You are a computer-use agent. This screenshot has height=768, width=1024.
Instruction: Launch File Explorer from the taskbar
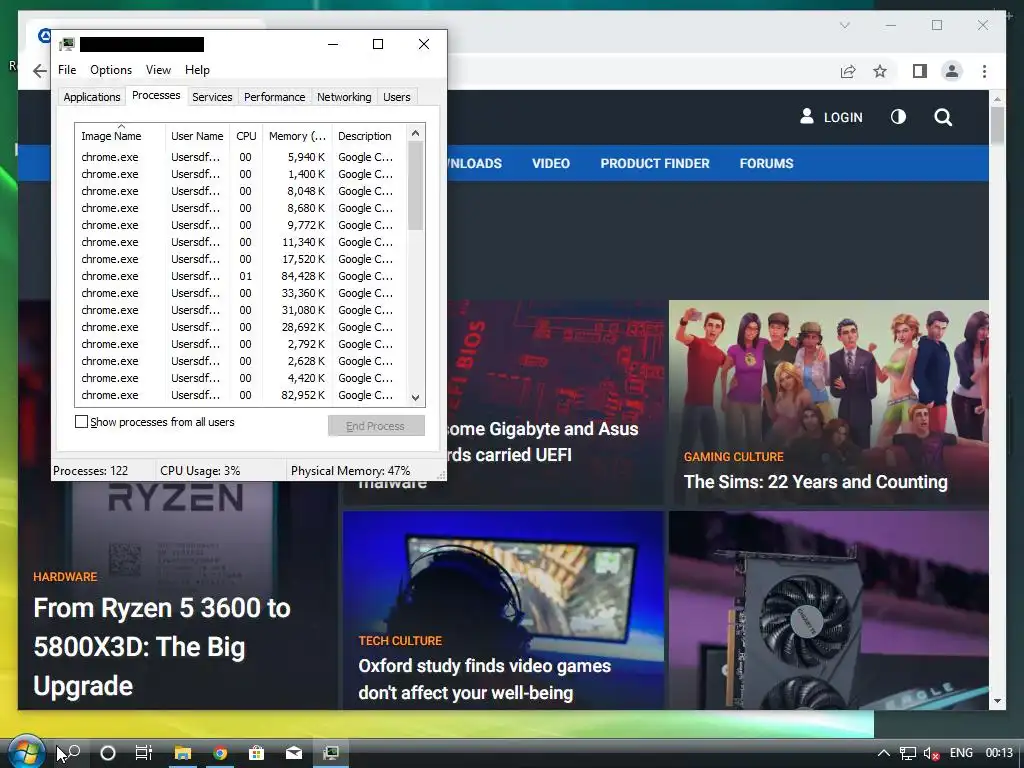[182, 753]
